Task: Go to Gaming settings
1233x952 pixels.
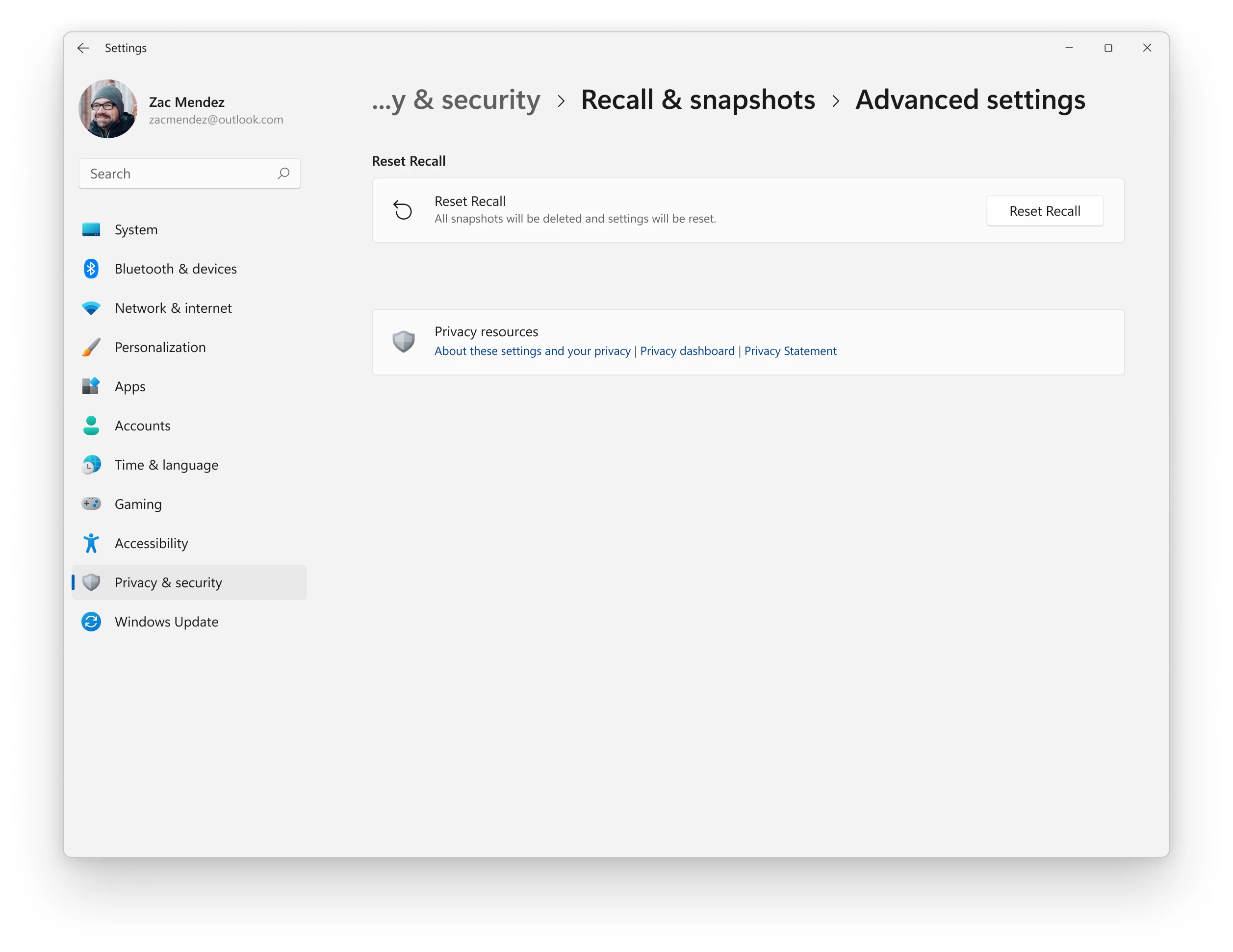Action: pyautogui.click(x=189, y=504)
